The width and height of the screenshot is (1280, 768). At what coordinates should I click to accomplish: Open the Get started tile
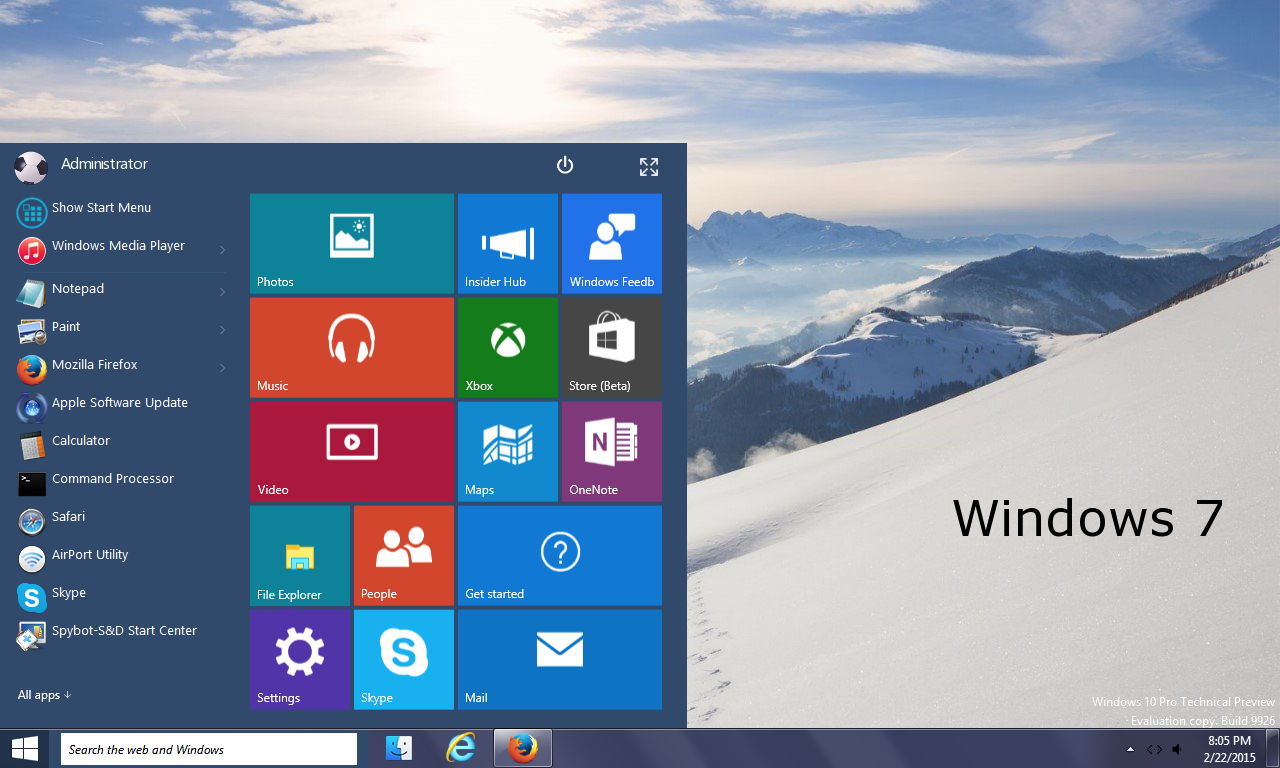pos(560,556)
